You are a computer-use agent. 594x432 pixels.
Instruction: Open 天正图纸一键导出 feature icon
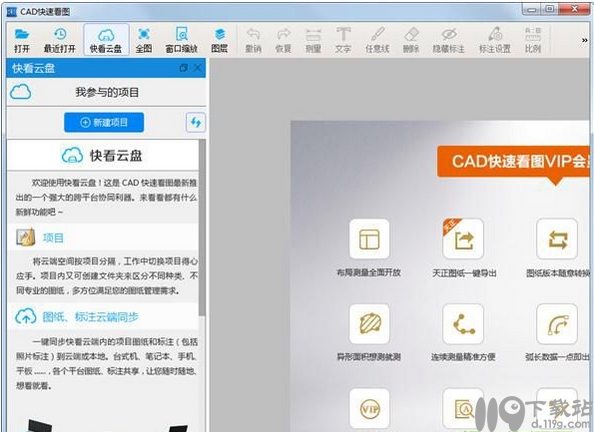[463, 239]
